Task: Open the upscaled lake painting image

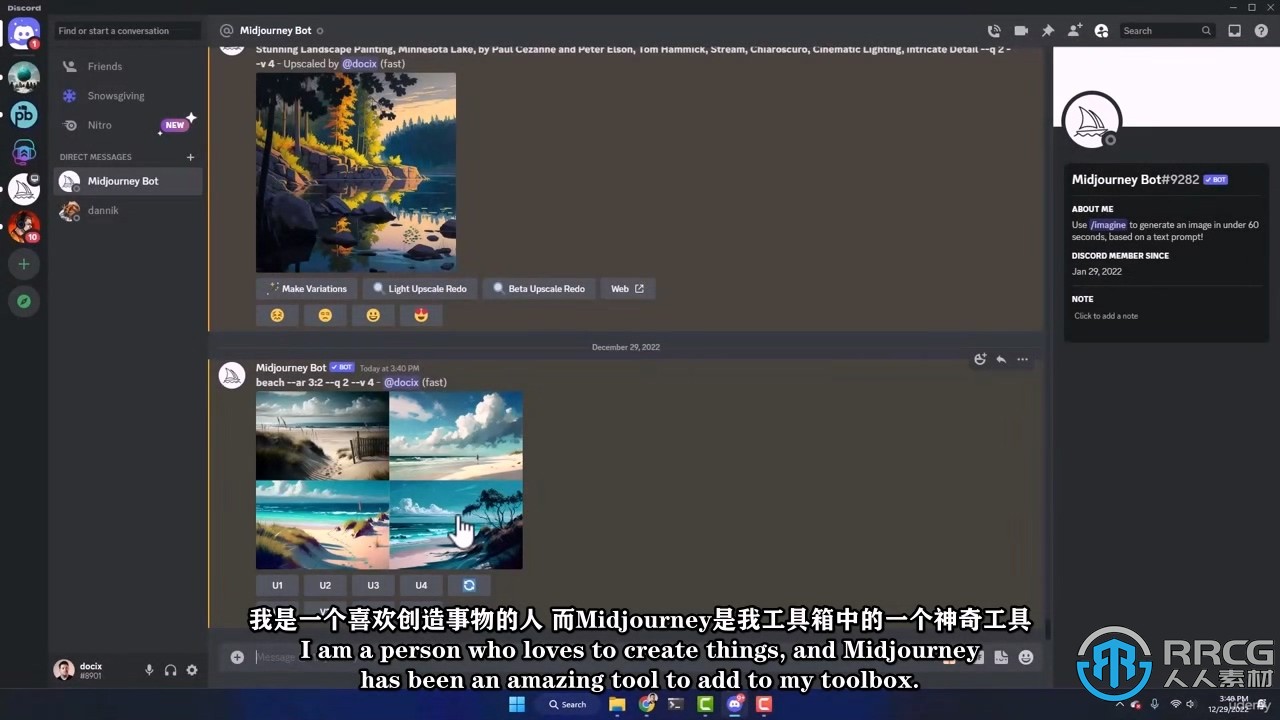Action: click(356, 172)
